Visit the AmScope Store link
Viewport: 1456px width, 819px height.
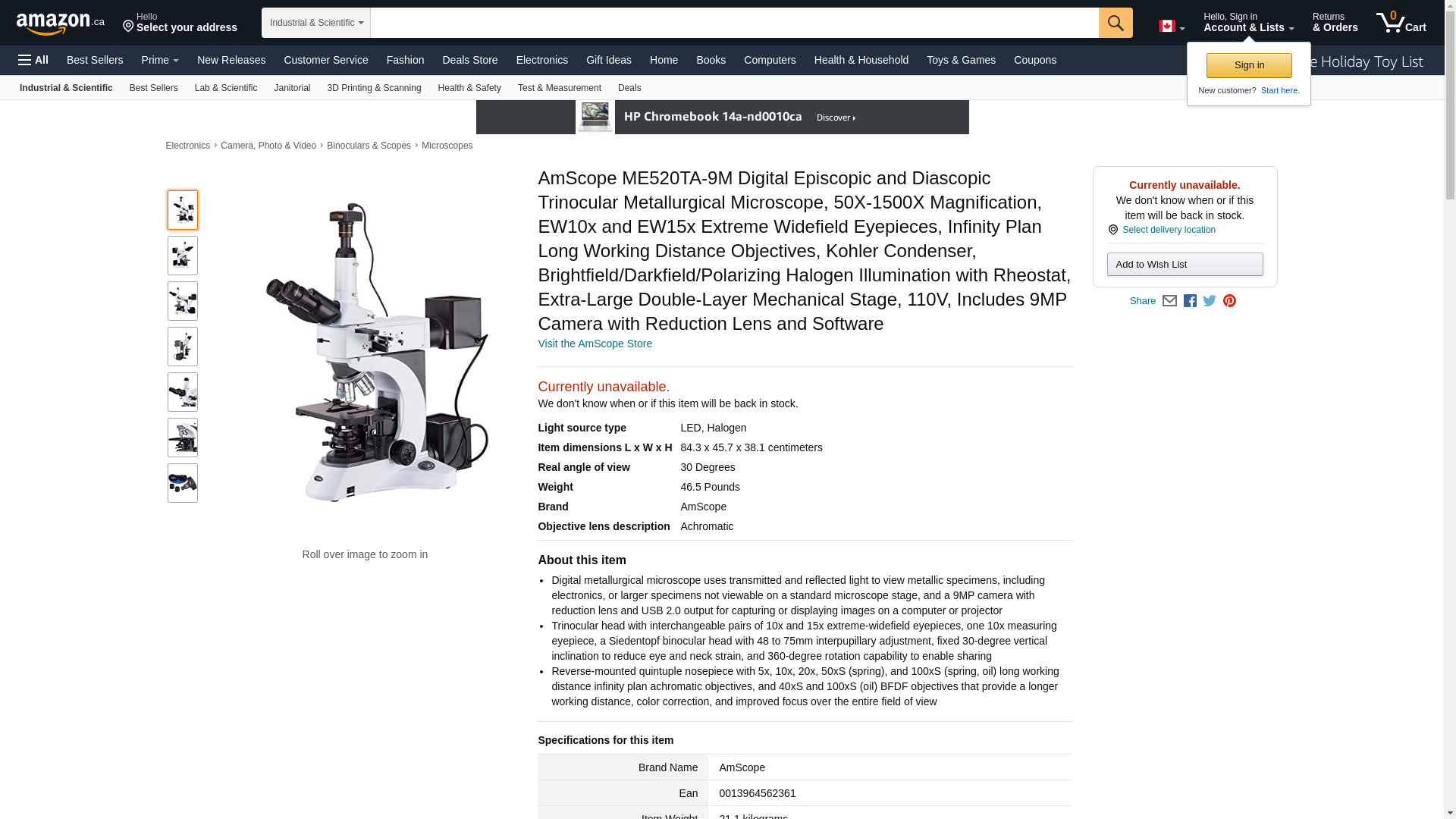tap(595, 344)
